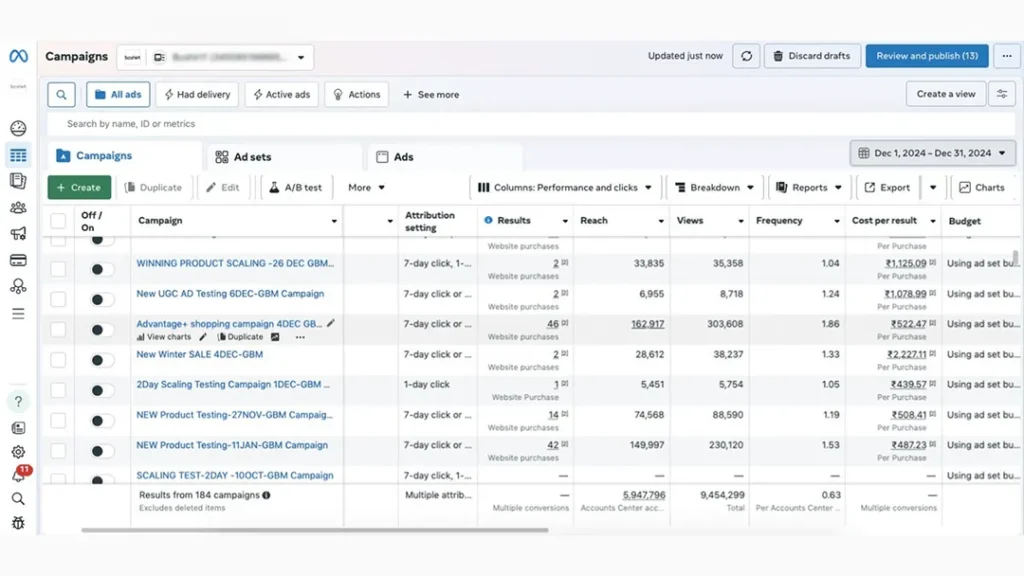Open the Breakdown dropdown menu
Image resolution: width=1024 pixels, height=576 pixels.
pos(714,187)
